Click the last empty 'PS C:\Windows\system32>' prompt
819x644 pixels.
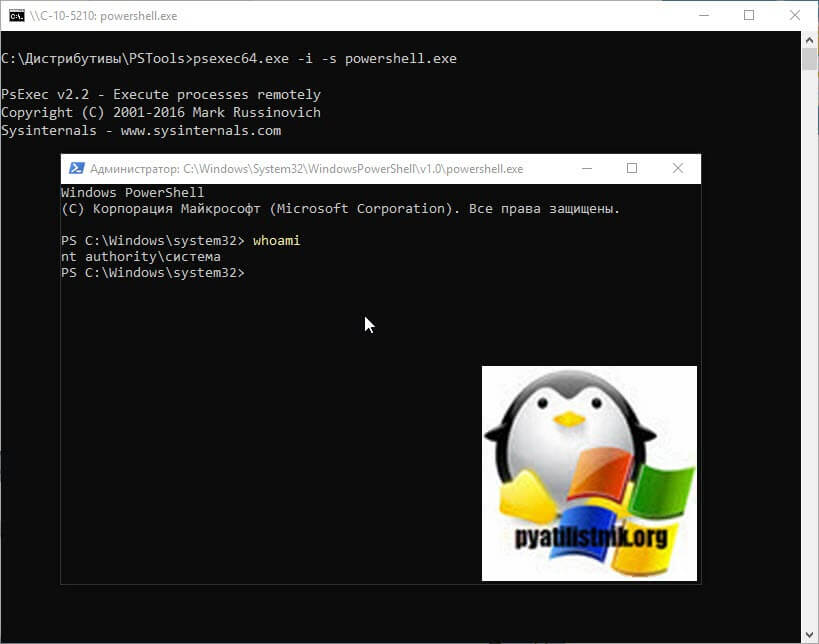click(153, 273)
